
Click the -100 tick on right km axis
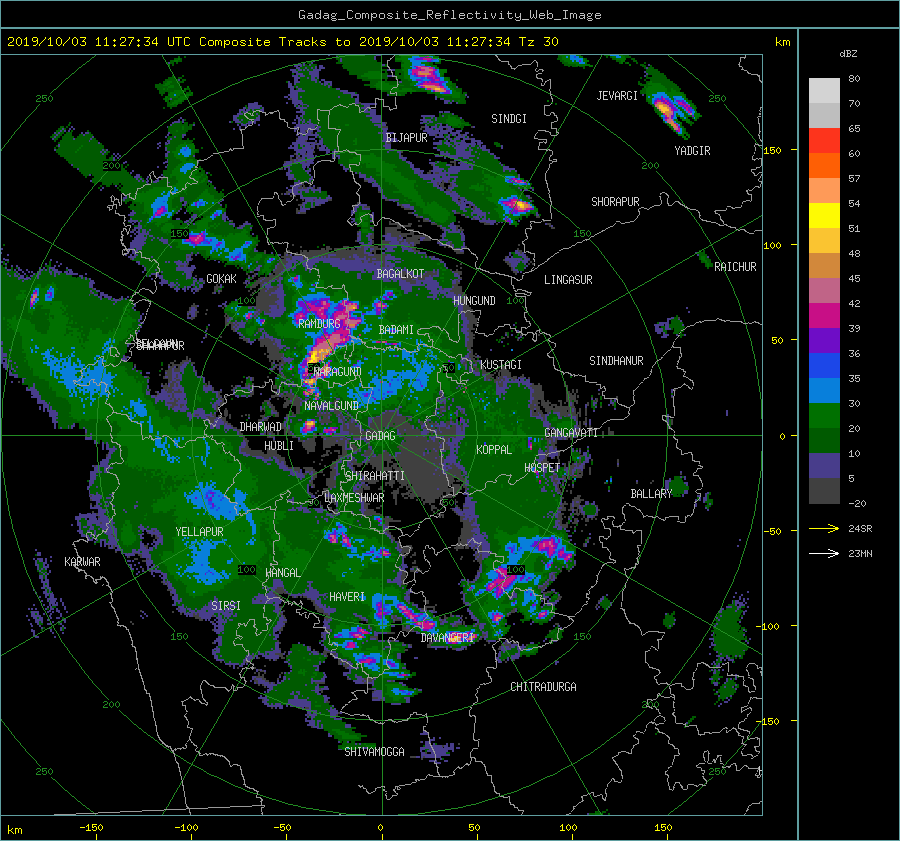(767, 626)
